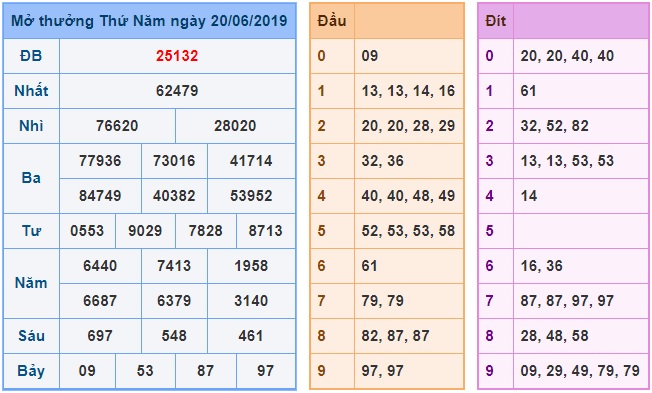The image size is (652, 393).
Task: Select the third prize number 40382
Action: click(x=174, y=195)
